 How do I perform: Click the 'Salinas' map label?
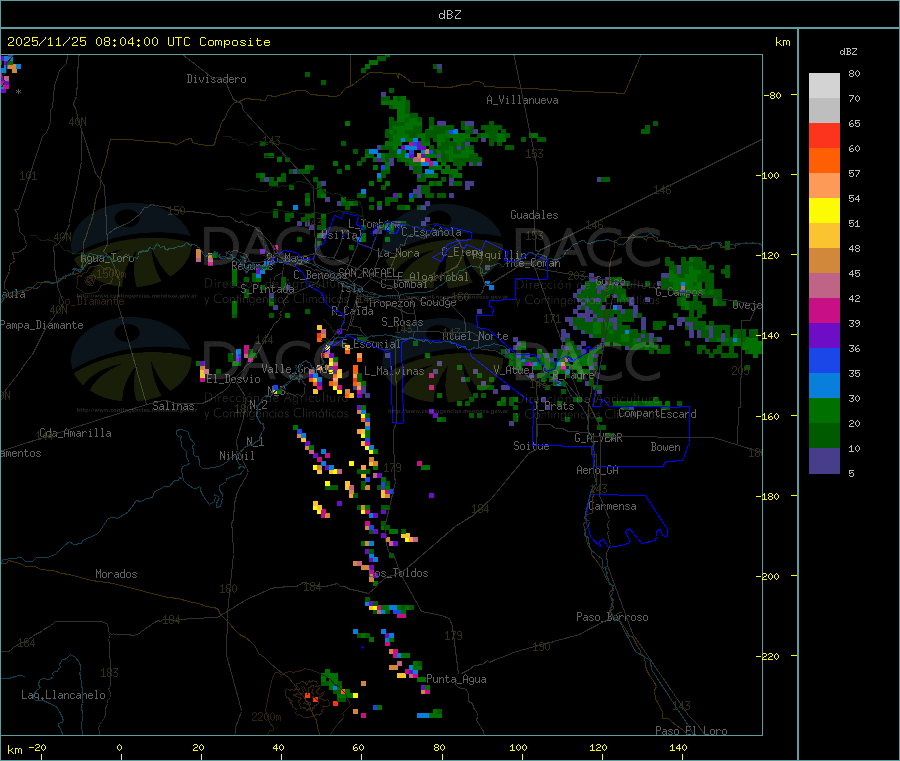(173, 406)
